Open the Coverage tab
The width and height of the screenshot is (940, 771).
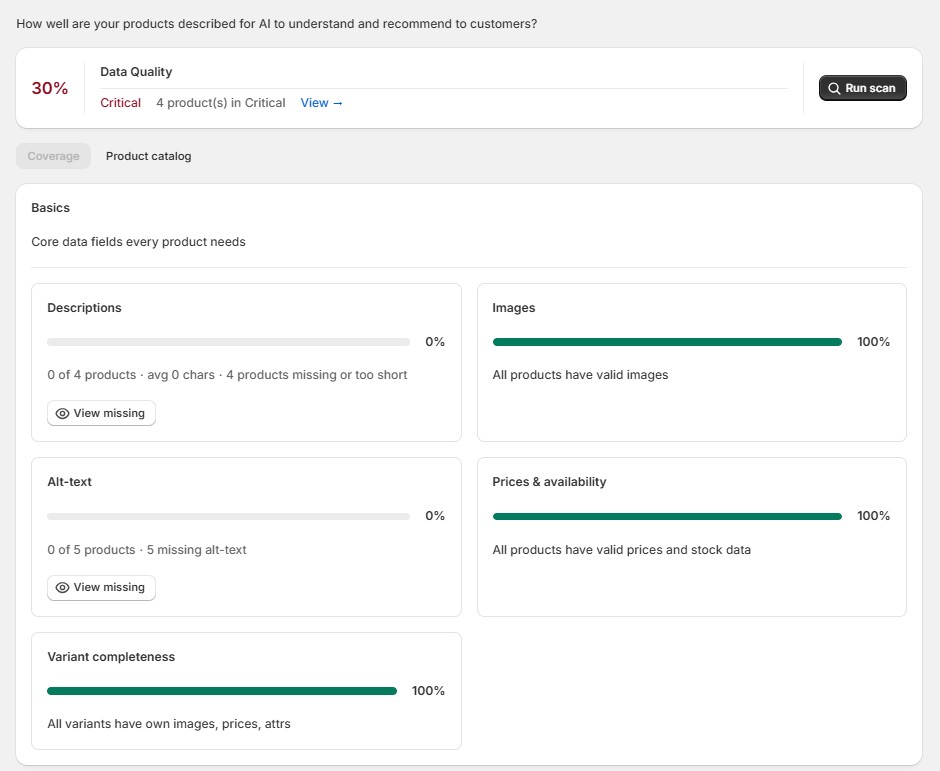[53, 156]
